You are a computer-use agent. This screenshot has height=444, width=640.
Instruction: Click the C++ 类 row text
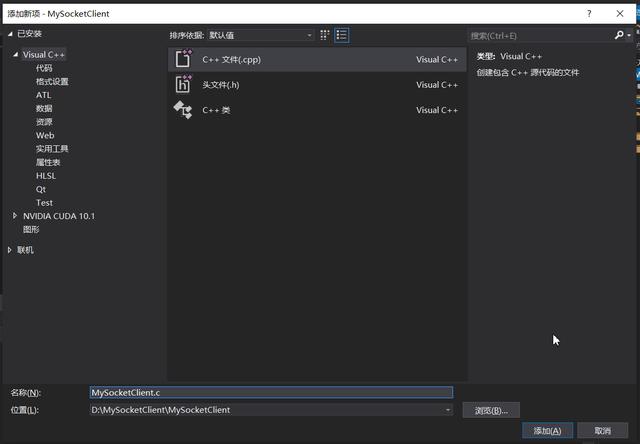(x=216, y=110)
